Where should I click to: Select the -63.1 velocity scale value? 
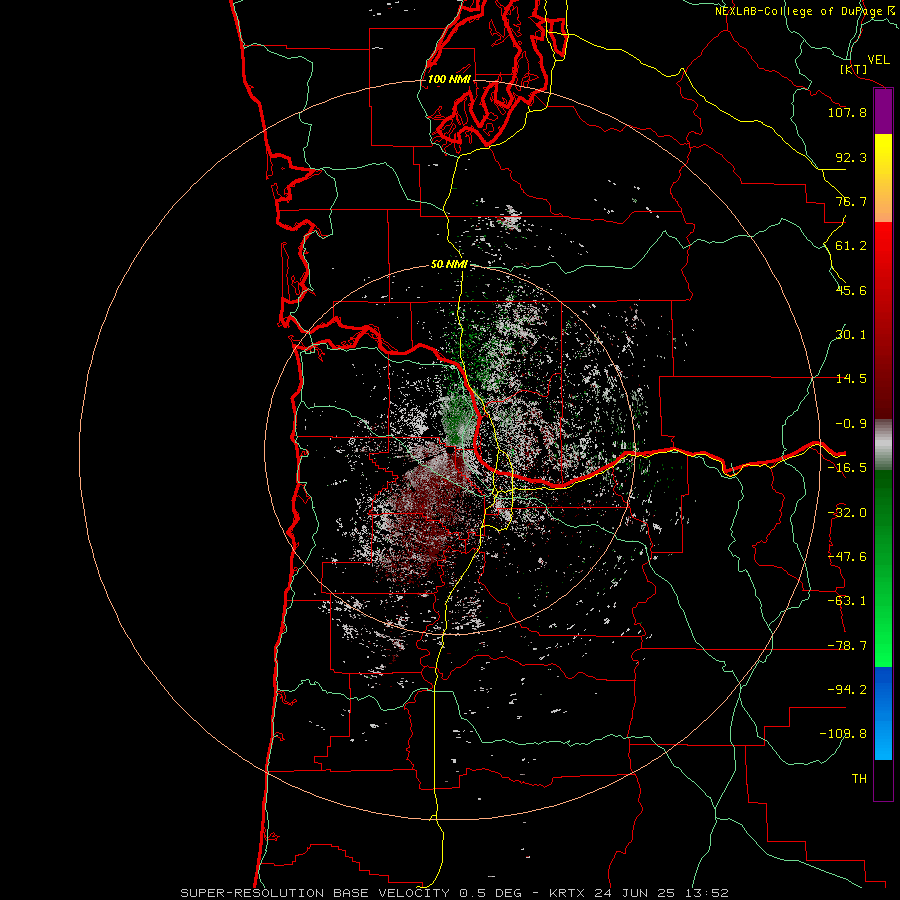point(847,602)
